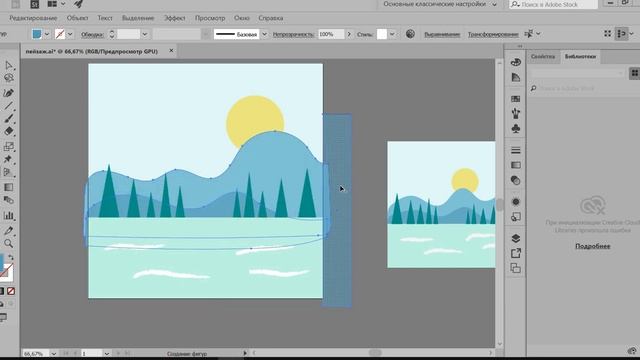Click the Adobe Stock search field
The width and height of the screenshot is (640, 360).
click(x=553, y=4)
